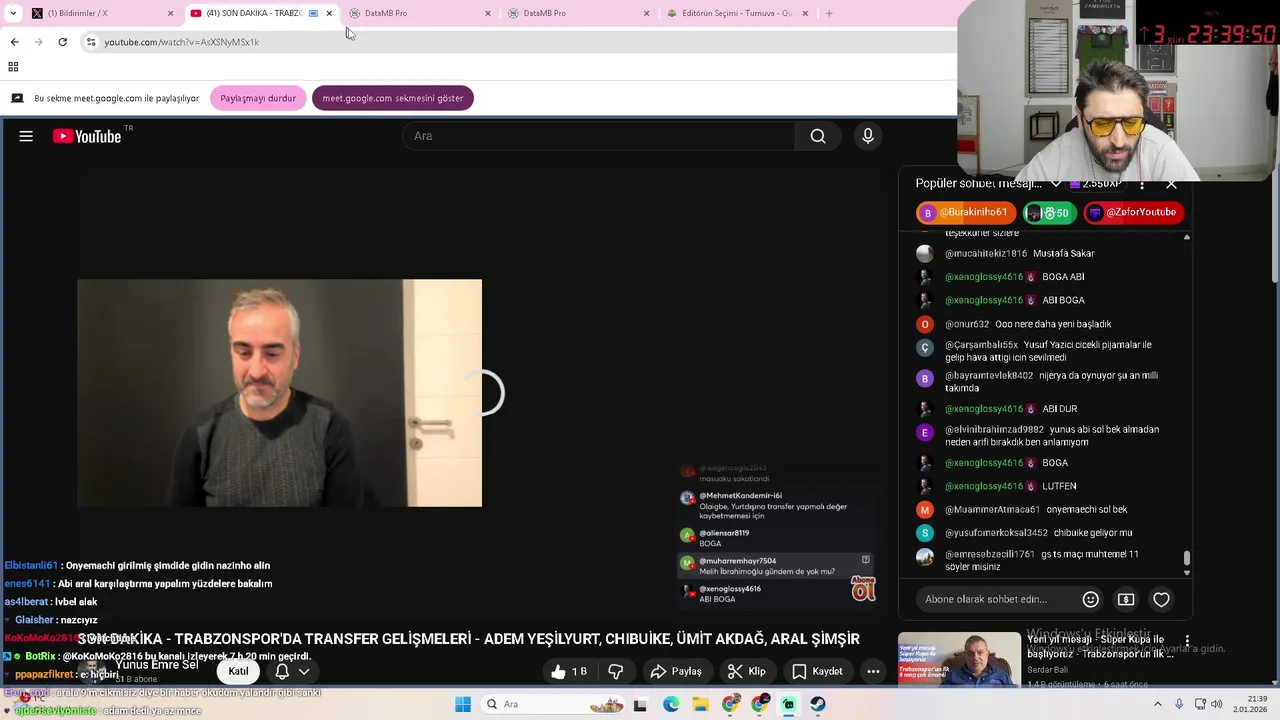Open clock showing 21:39 in tray
The width and height of the screenshot is (1280, 720).
pos(1250,704)
